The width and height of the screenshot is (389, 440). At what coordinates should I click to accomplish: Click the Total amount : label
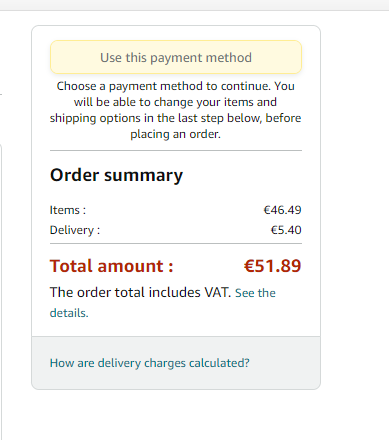pyautogui.click(x=112, y=266)
